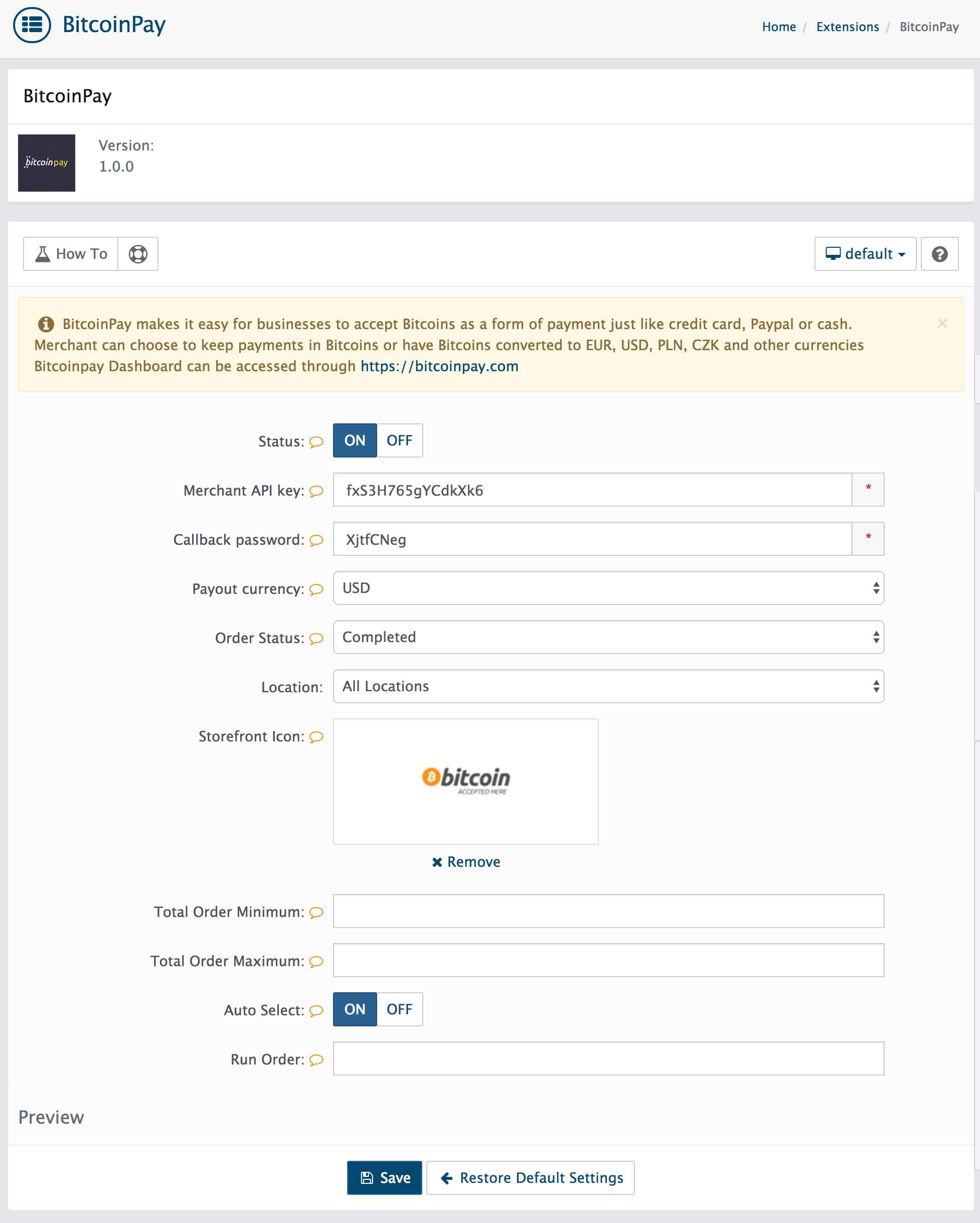Click the Total Order Minimum field

(608, 911)
